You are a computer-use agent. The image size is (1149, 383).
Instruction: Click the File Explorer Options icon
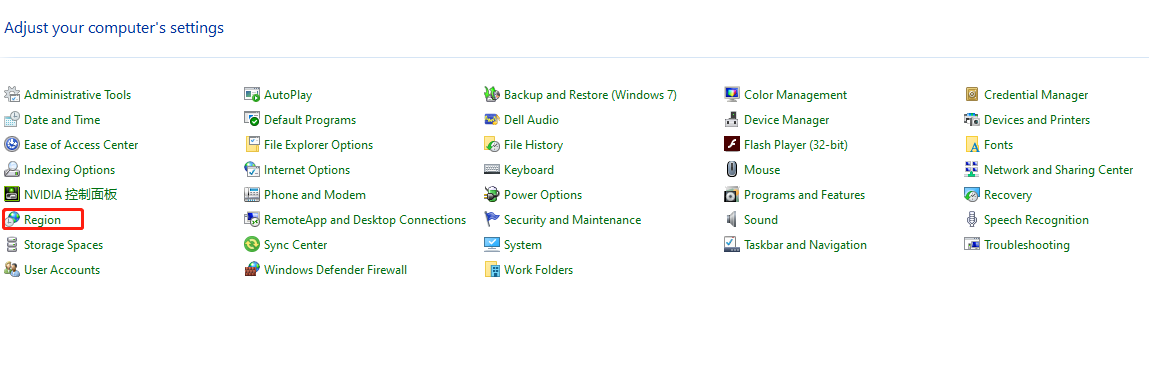point(252,144)
